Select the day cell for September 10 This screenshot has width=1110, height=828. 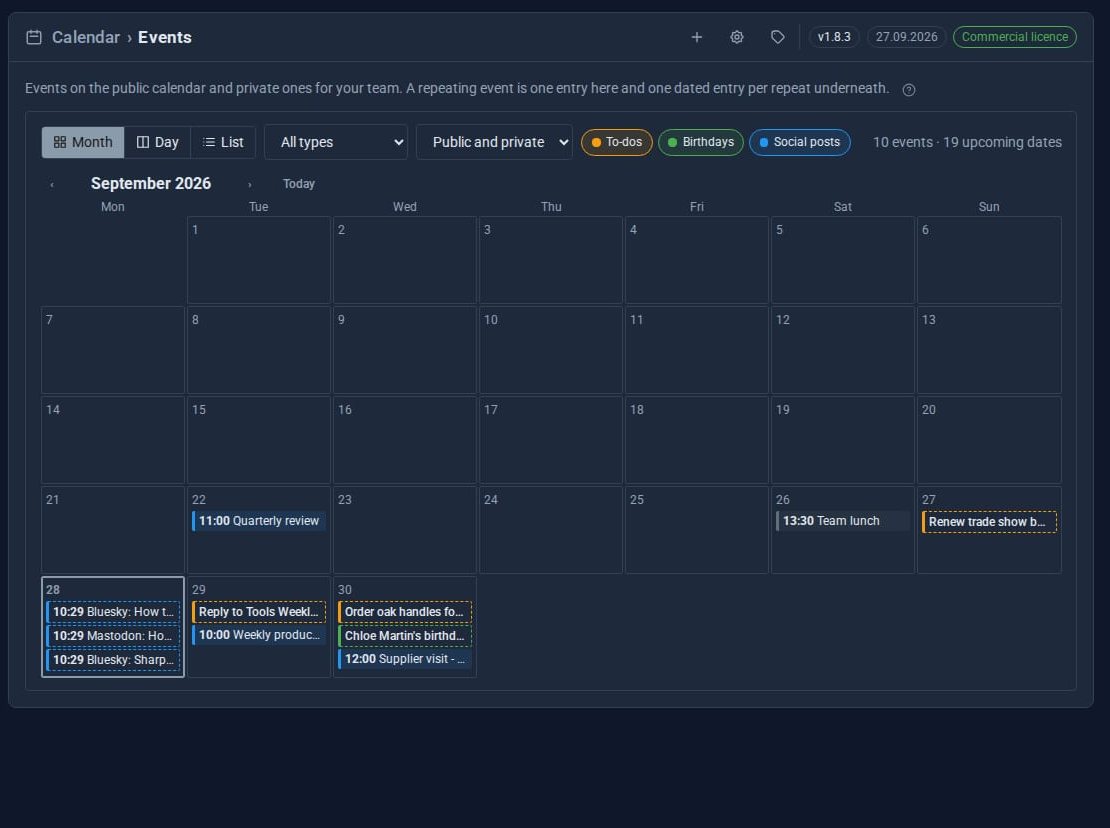tap(551, 350)
